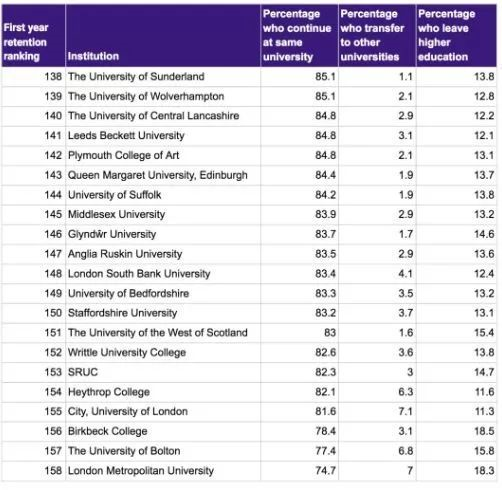Click London South Bank University cell
502x490 pixels.
click(x=163, y=274)
